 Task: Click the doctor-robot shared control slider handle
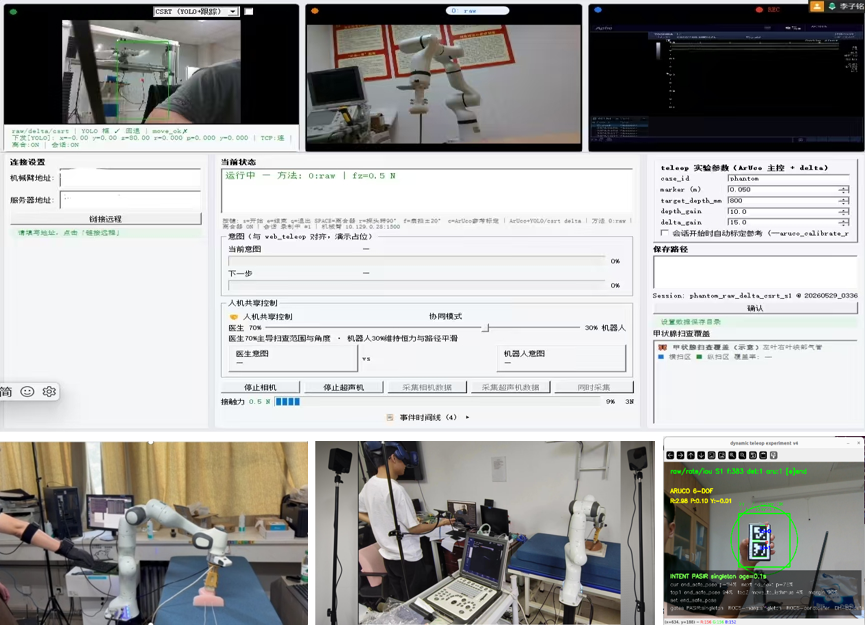coord(485,328)
